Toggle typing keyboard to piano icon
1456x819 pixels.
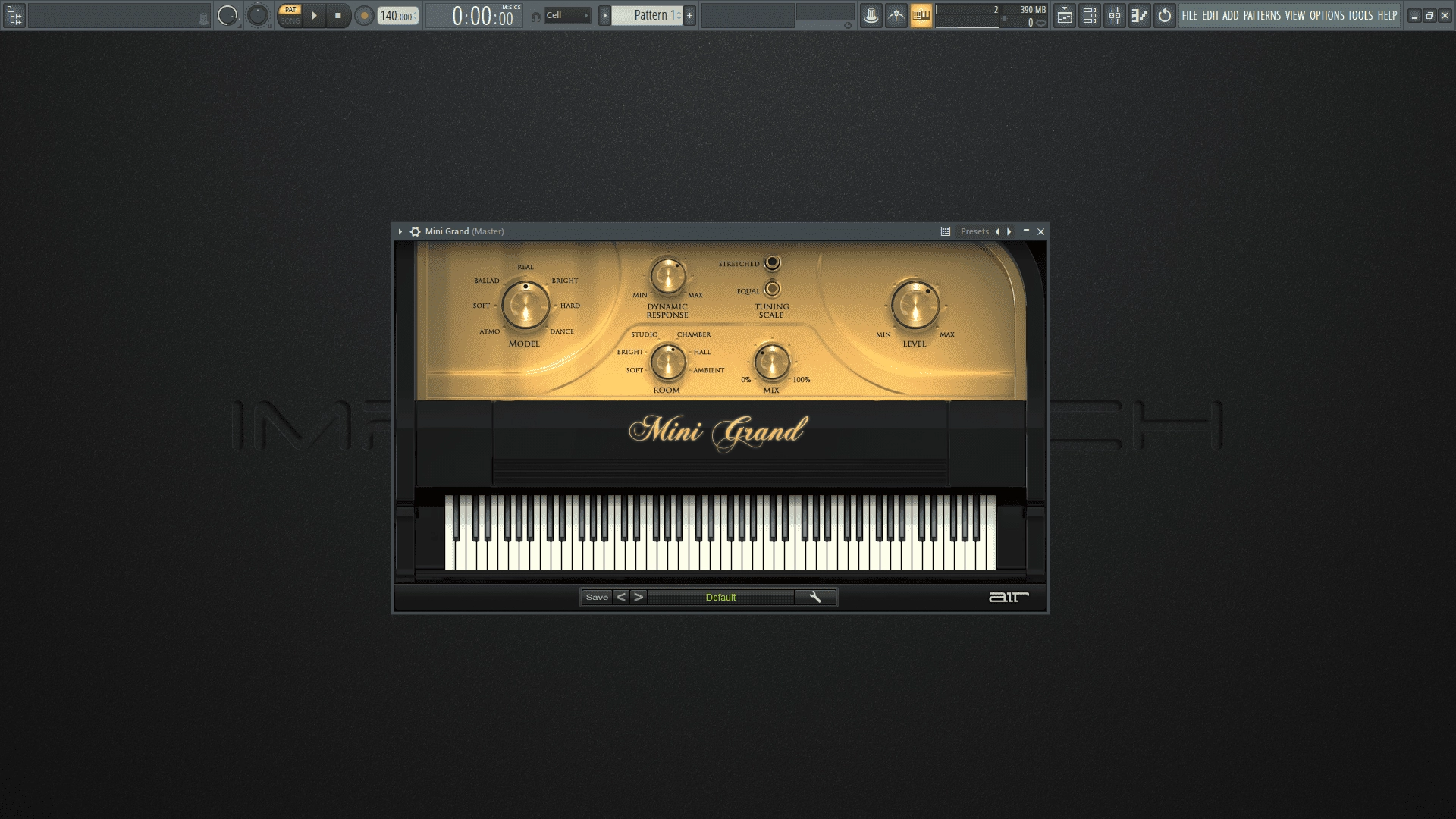coord(921,15)
